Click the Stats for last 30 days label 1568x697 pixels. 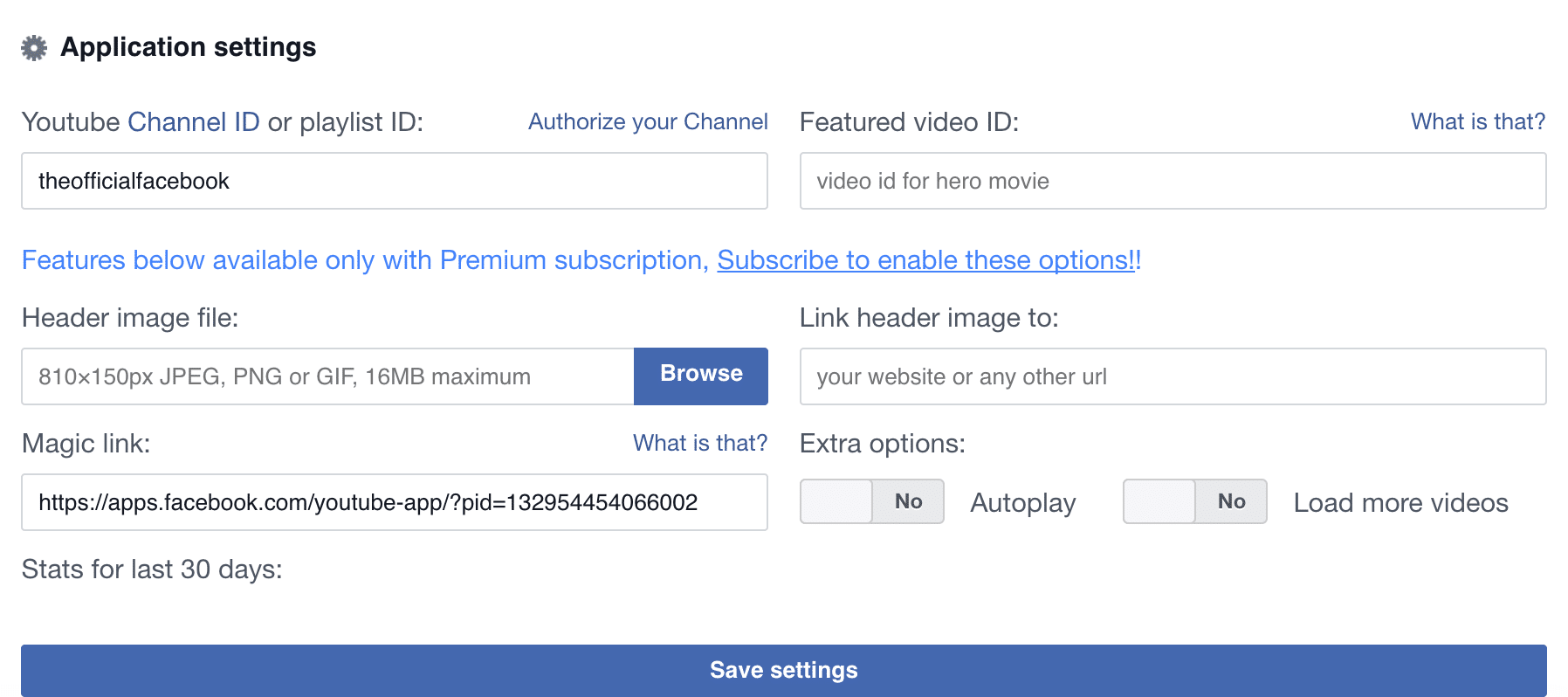pyautogui.click(x=152, y=569)
